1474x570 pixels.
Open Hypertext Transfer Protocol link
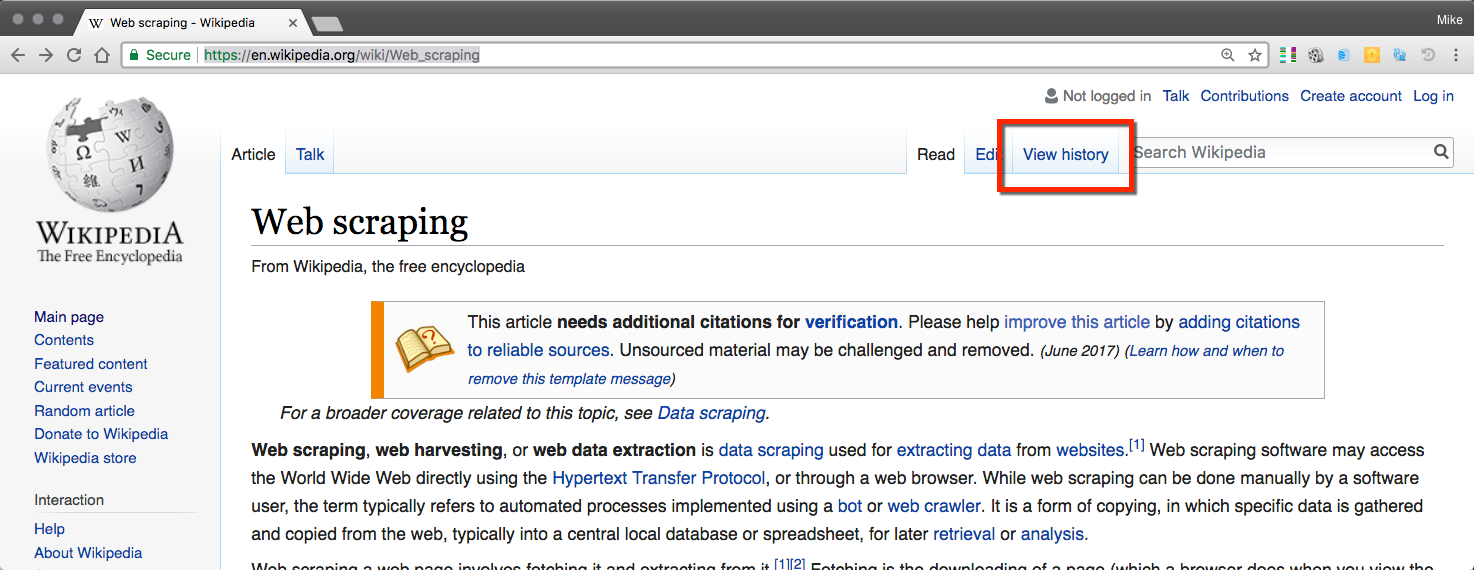(x=659, y=478)
